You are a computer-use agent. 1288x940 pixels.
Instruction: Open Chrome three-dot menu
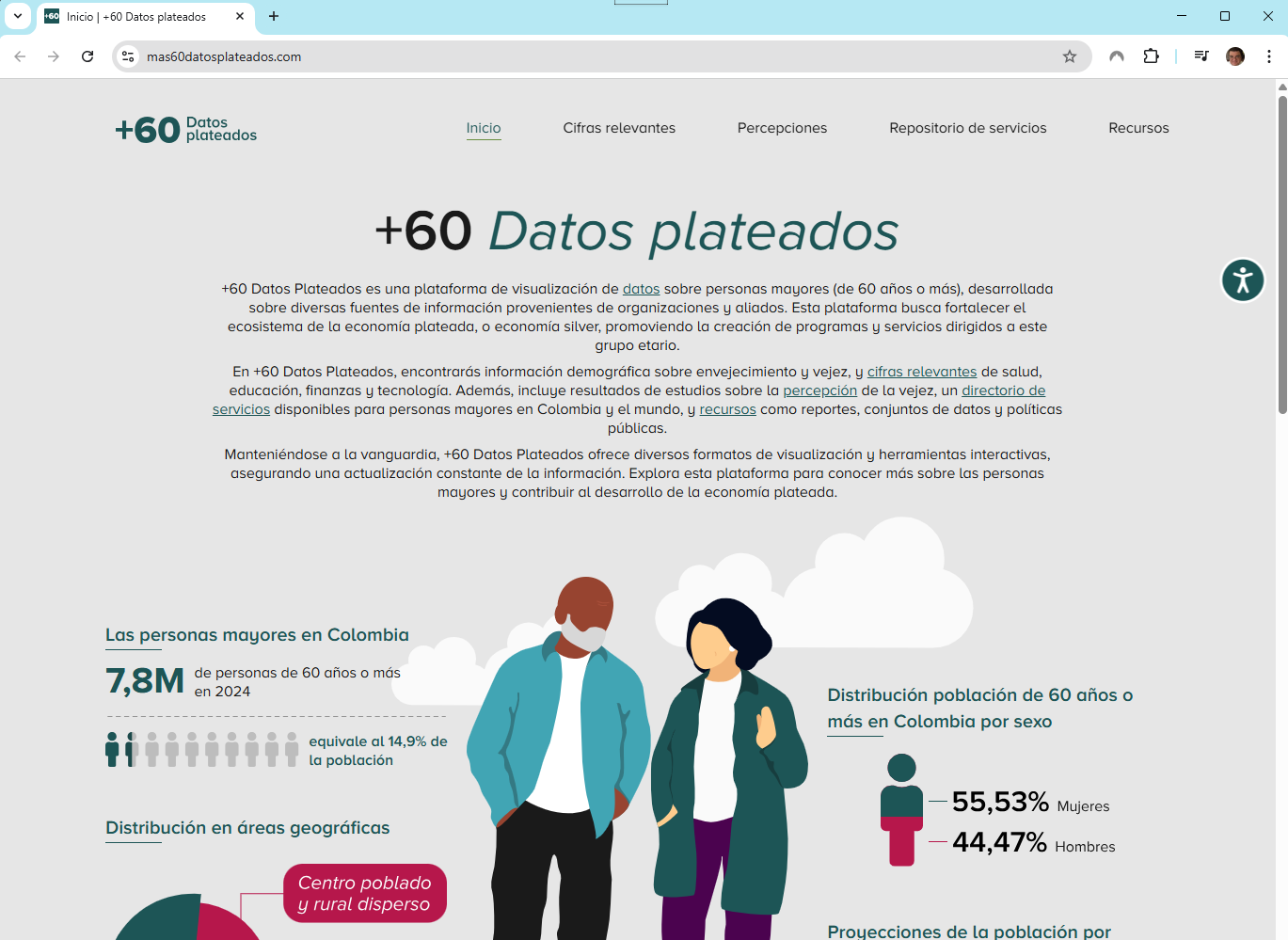point(1268,56)
